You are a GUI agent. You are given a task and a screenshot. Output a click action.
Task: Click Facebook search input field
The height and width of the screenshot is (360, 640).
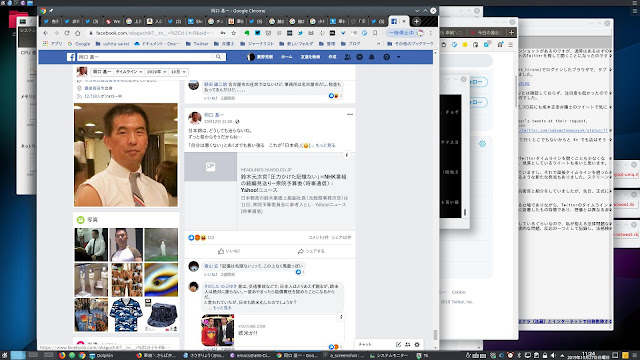point(146,57)
